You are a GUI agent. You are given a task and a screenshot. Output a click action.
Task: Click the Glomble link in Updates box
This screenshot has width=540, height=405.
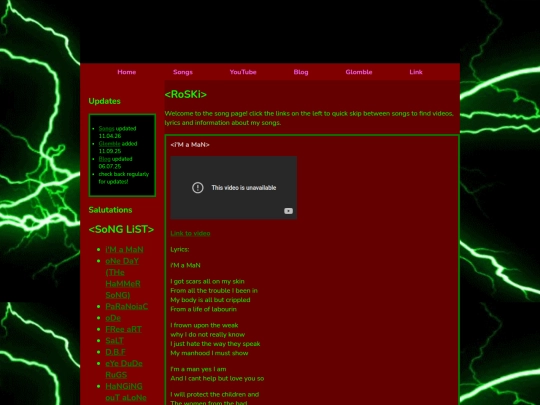coord(110,144)
